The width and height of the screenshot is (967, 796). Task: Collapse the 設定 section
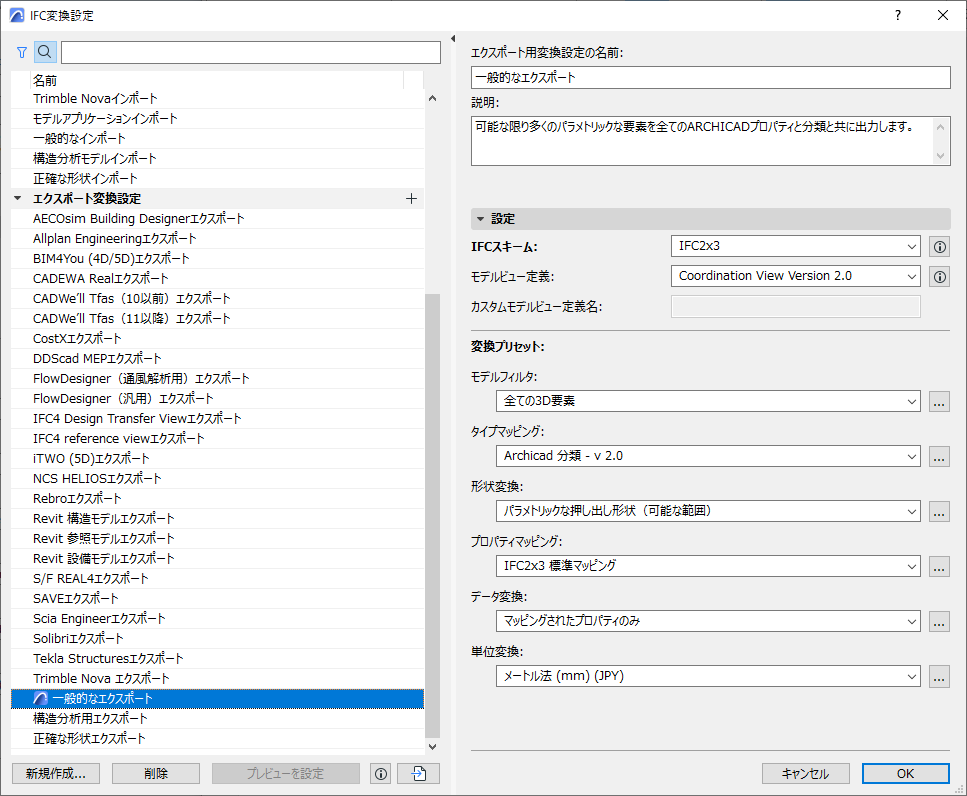(481, 218)
